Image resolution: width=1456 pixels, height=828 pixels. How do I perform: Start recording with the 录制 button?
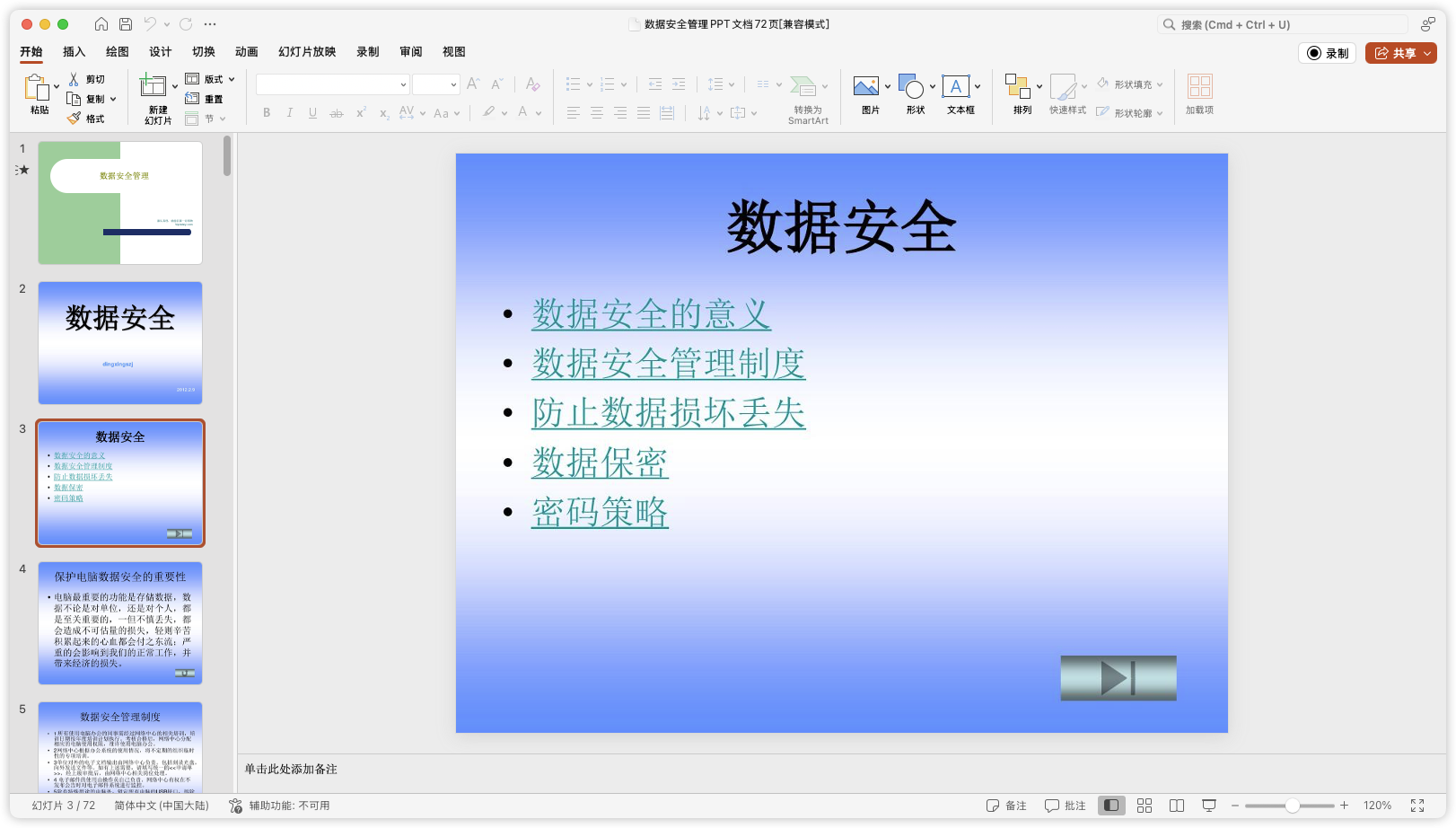[x=1327, y=52]
